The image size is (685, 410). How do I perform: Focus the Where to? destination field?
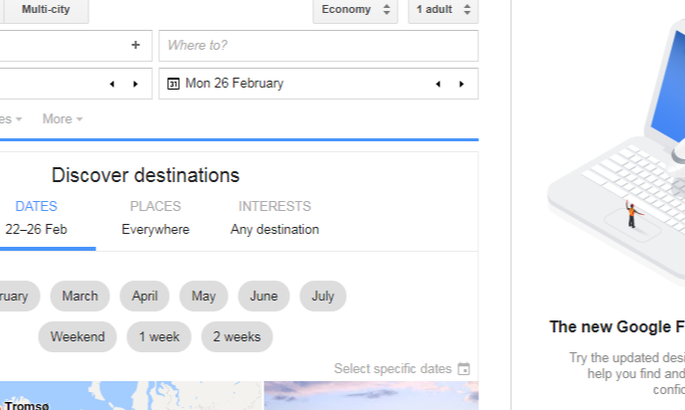(x=318, y=45)
